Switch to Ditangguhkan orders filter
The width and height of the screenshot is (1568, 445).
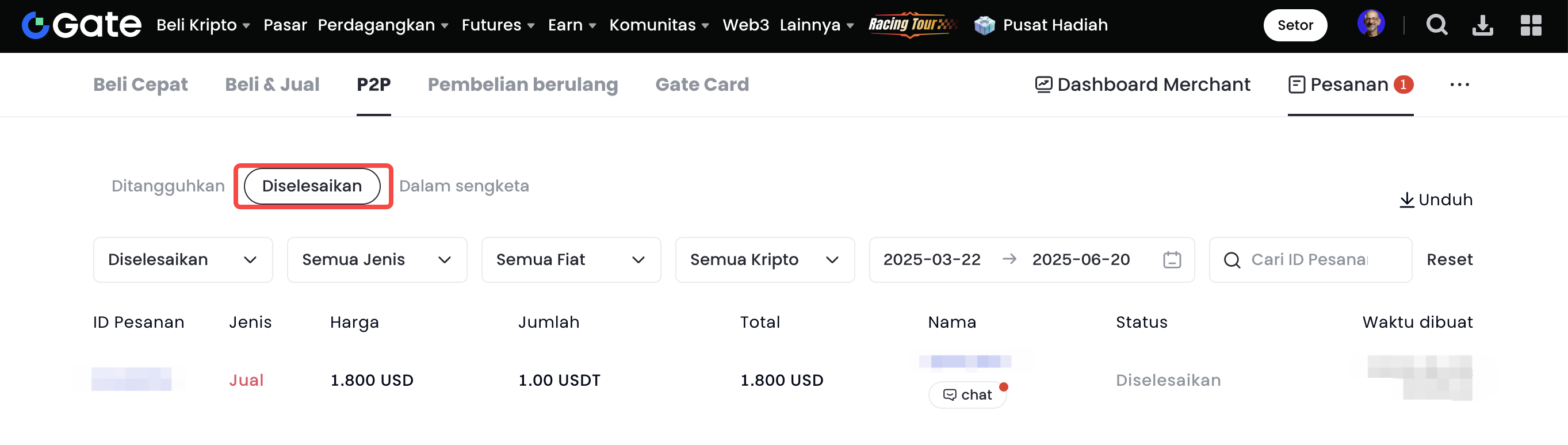168,186
